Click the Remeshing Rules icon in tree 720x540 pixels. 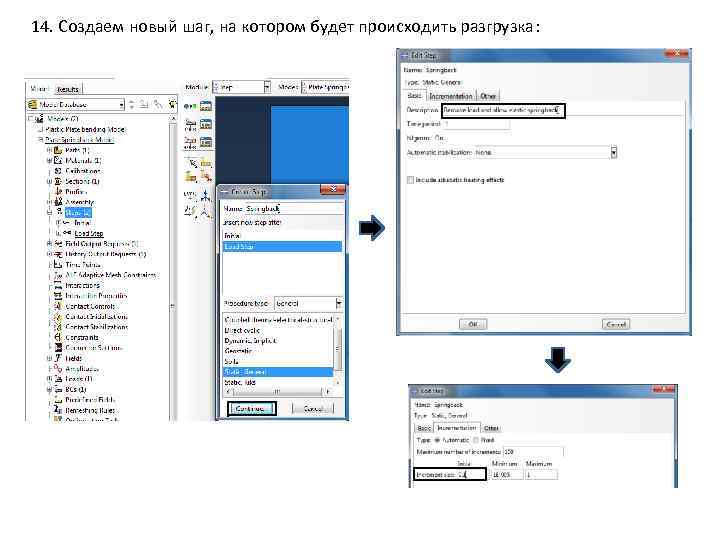pyautogui.click(x=58, y=410)
